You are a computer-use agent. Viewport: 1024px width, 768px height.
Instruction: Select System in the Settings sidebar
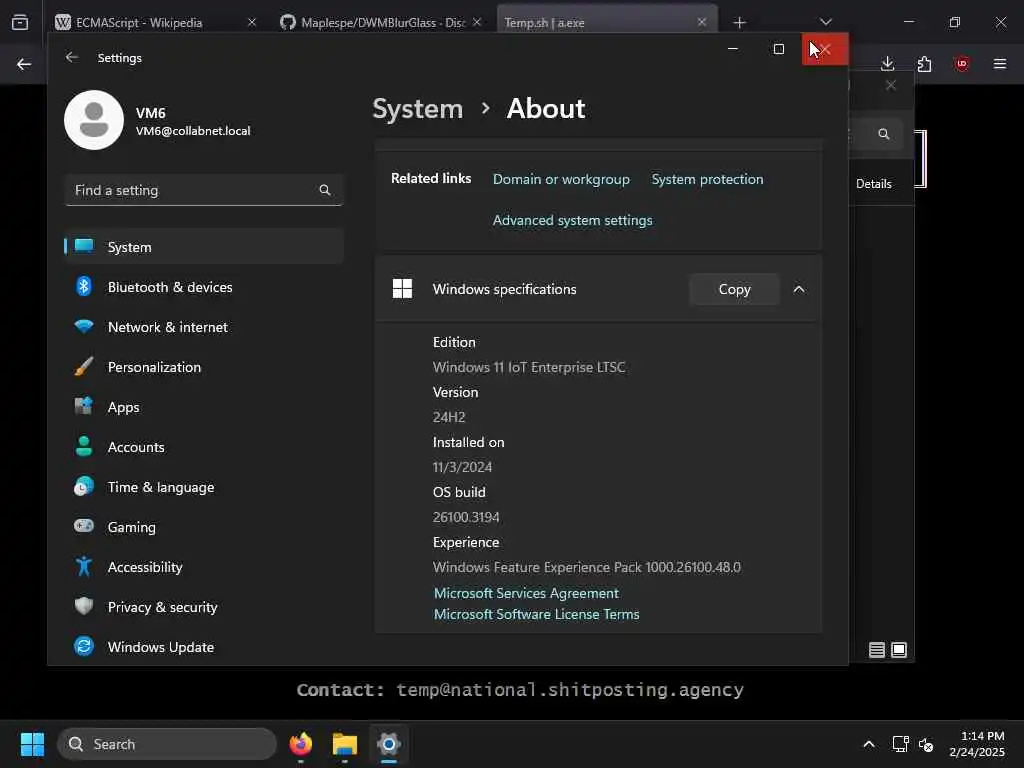tap(204, 247)
